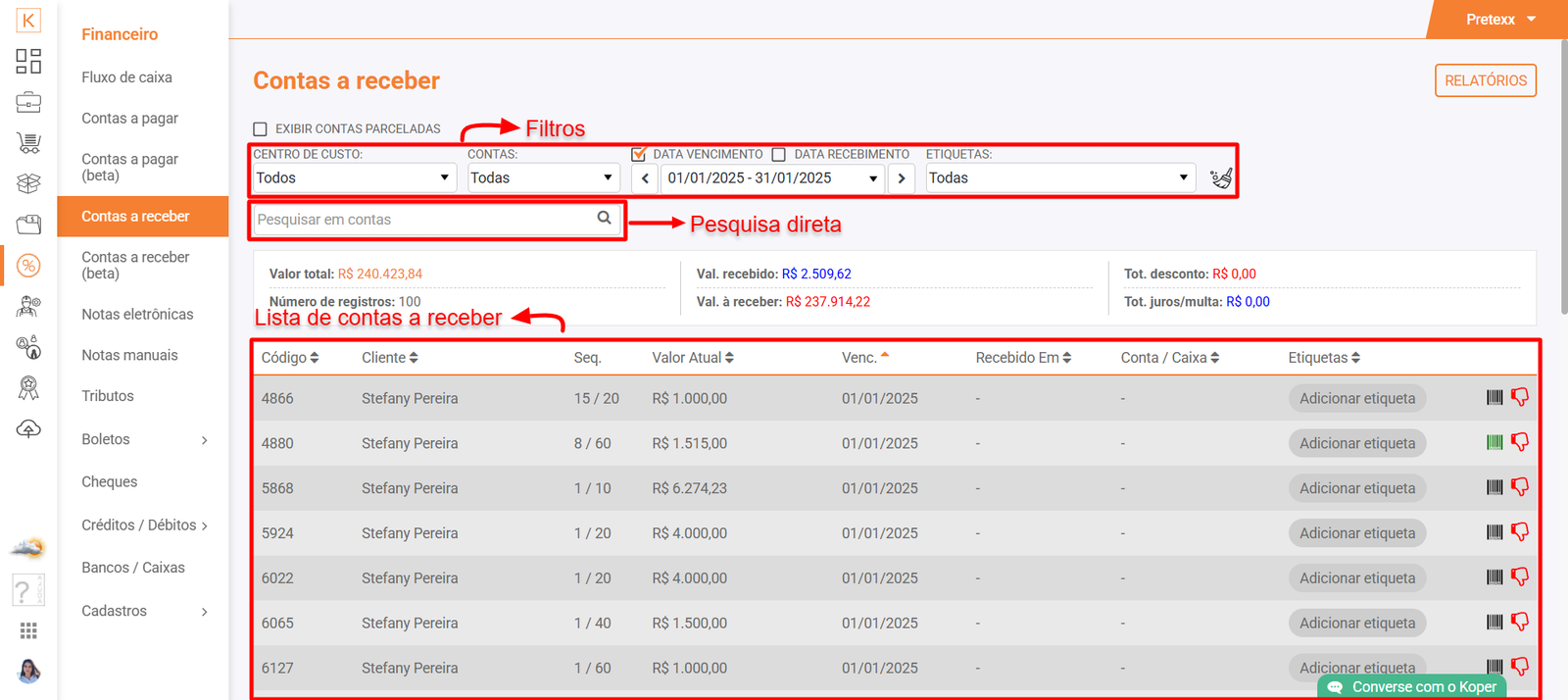Enable Exibir Contas Parceladas checkbox
The width and height of the screenshot is (1568, 700).
tap(261, 128)
